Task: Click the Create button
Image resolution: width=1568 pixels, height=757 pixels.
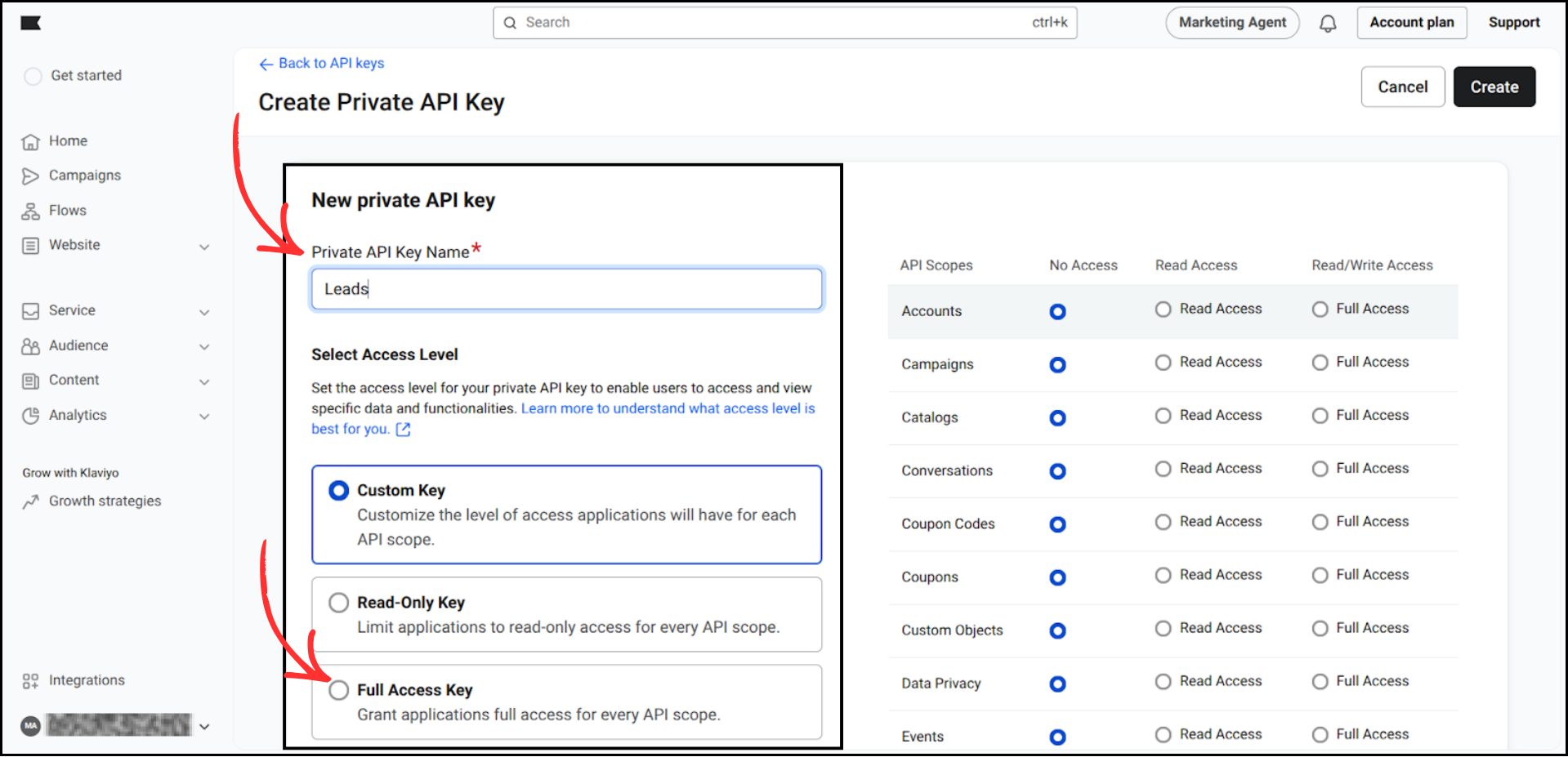Action: 1494,87
